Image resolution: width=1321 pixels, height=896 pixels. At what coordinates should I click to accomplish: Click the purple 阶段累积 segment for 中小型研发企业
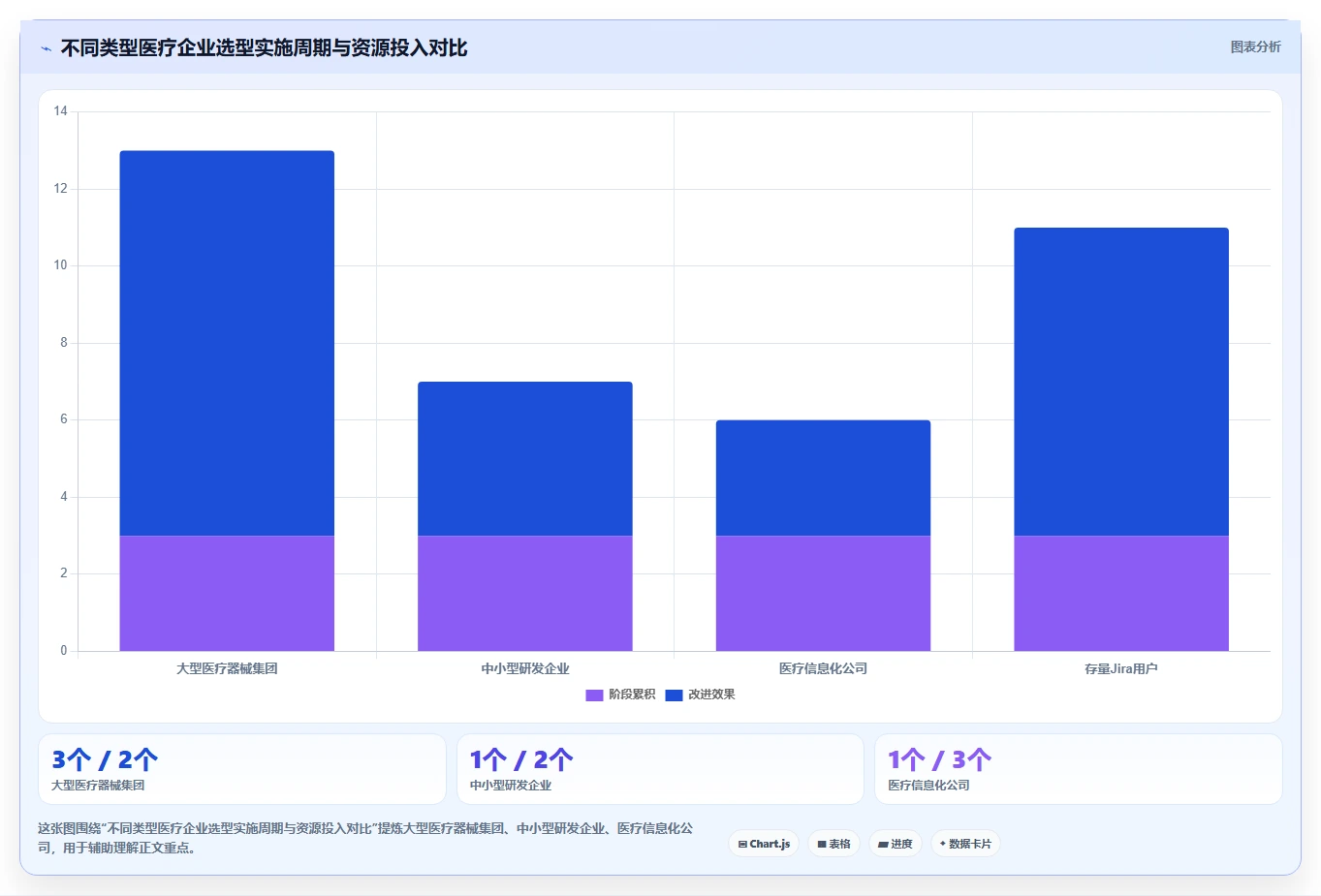click(525, 593)
